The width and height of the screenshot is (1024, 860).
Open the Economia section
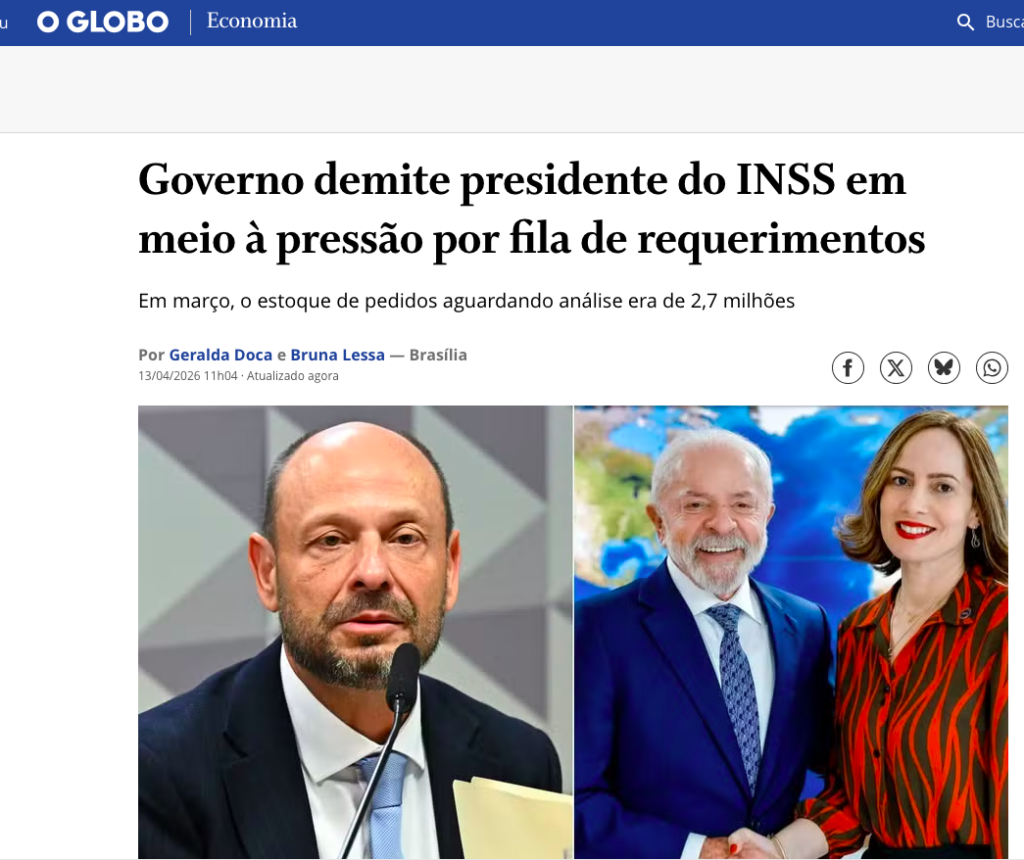pyautogui.click(x=252, y=21)
